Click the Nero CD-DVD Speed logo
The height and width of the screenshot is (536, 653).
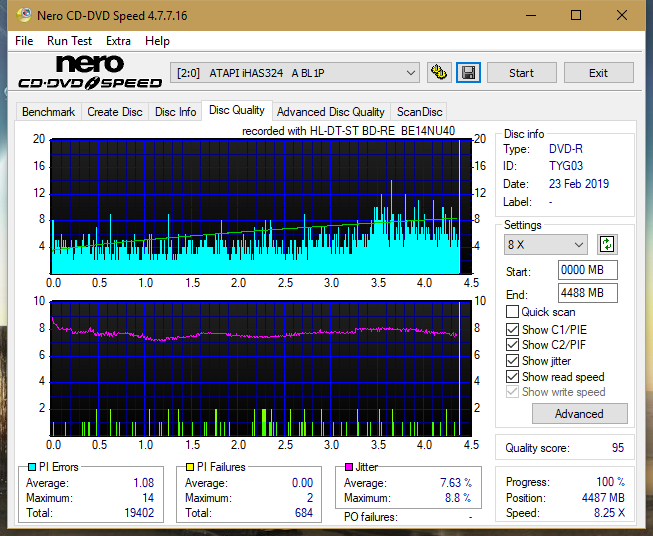tap(90, 73)
